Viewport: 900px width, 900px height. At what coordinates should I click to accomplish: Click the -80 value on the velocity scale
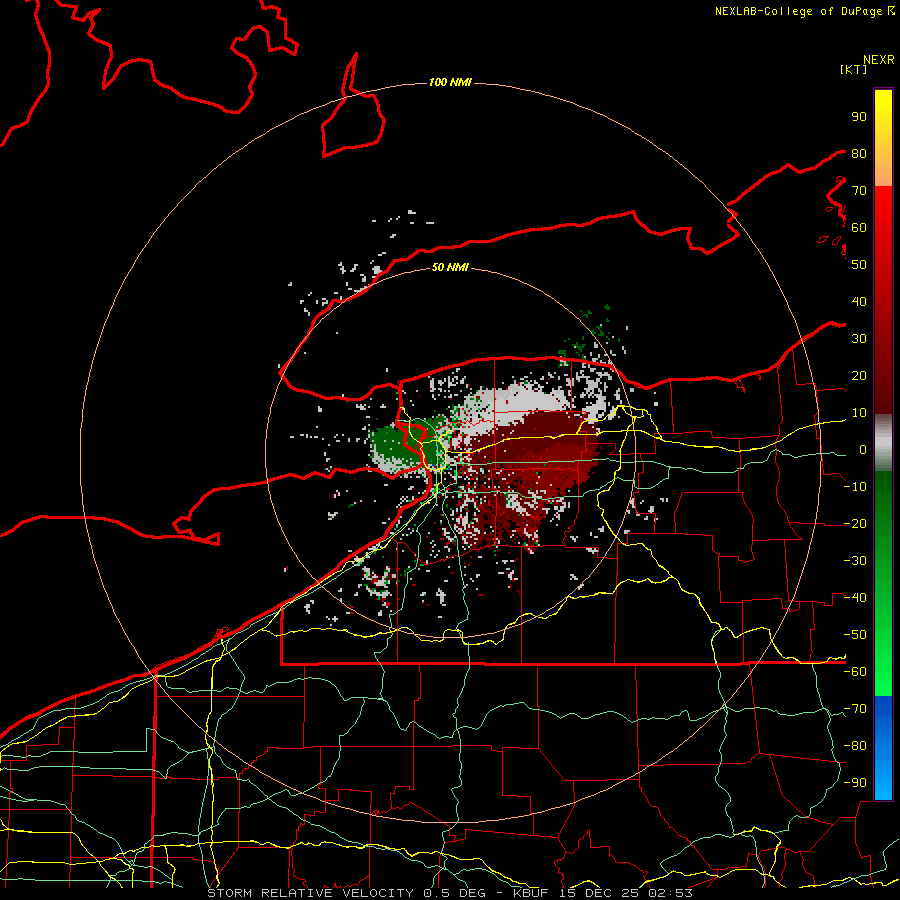coord(855,746)
